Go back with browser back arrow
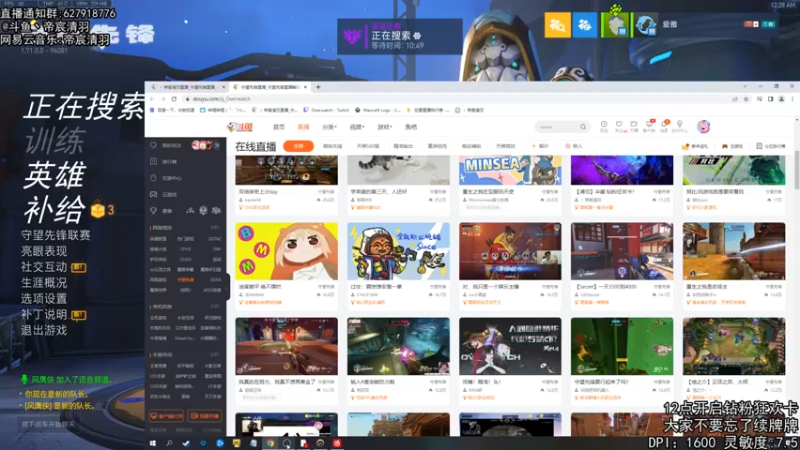Image resolution: width=800 pixels, height=450 pixels. coord(153,99)
